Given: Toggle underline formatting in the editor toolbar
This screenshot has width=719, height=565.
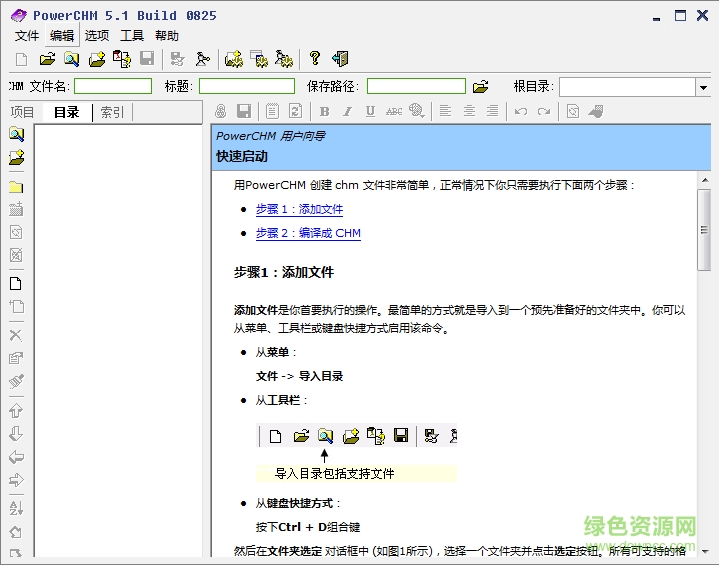Looking at the screenshot, I should click(370, 112).
